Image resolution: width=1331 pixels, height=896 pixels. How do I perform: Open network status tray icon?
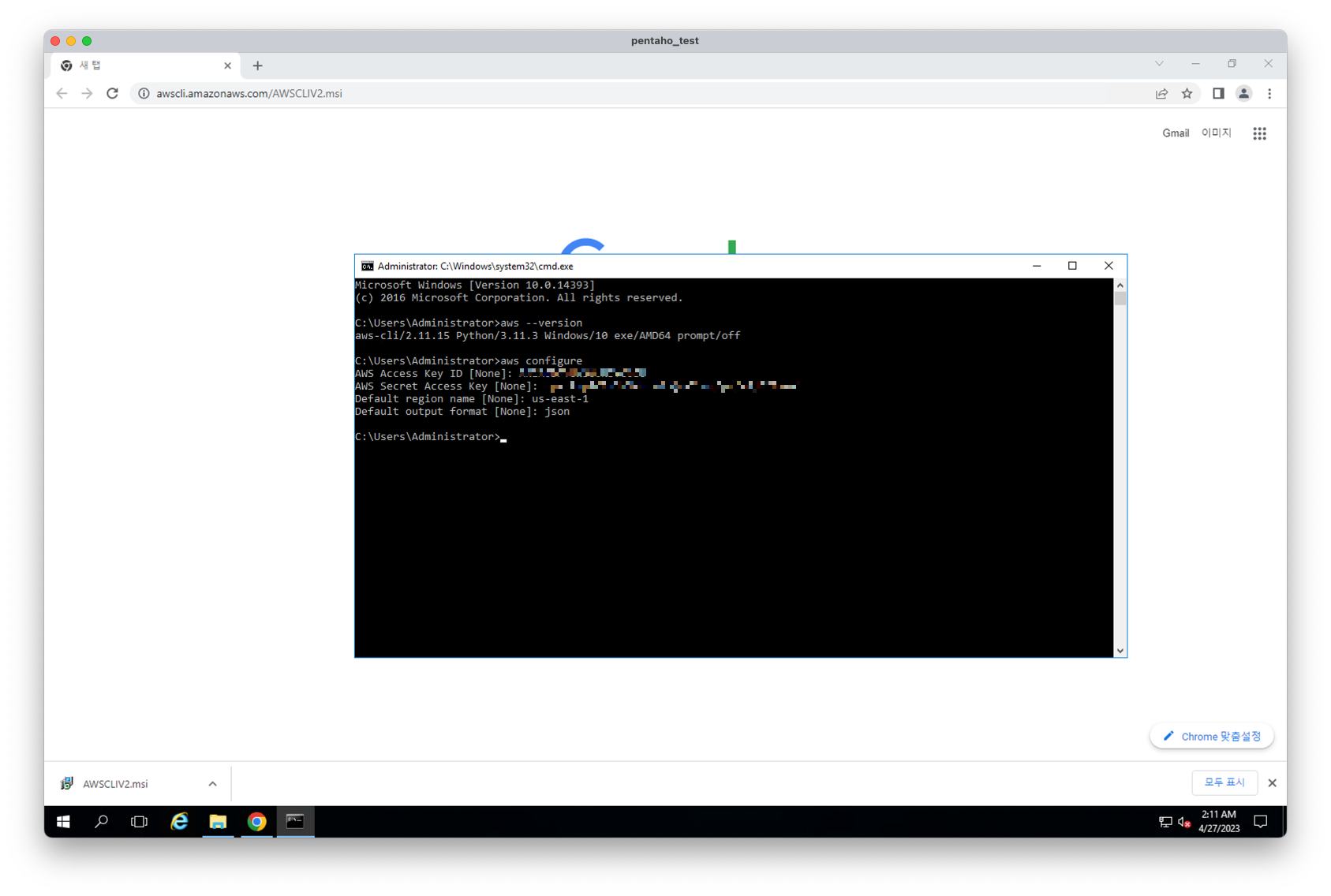pyautogui.click(x=1165, y=822)
